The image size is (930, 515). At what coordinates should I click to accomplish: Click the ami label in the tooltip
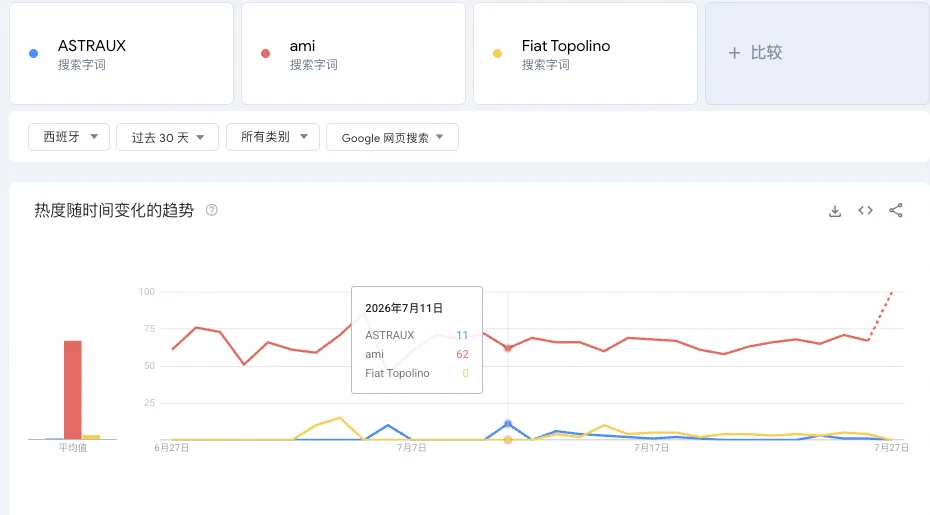(374, 354)
